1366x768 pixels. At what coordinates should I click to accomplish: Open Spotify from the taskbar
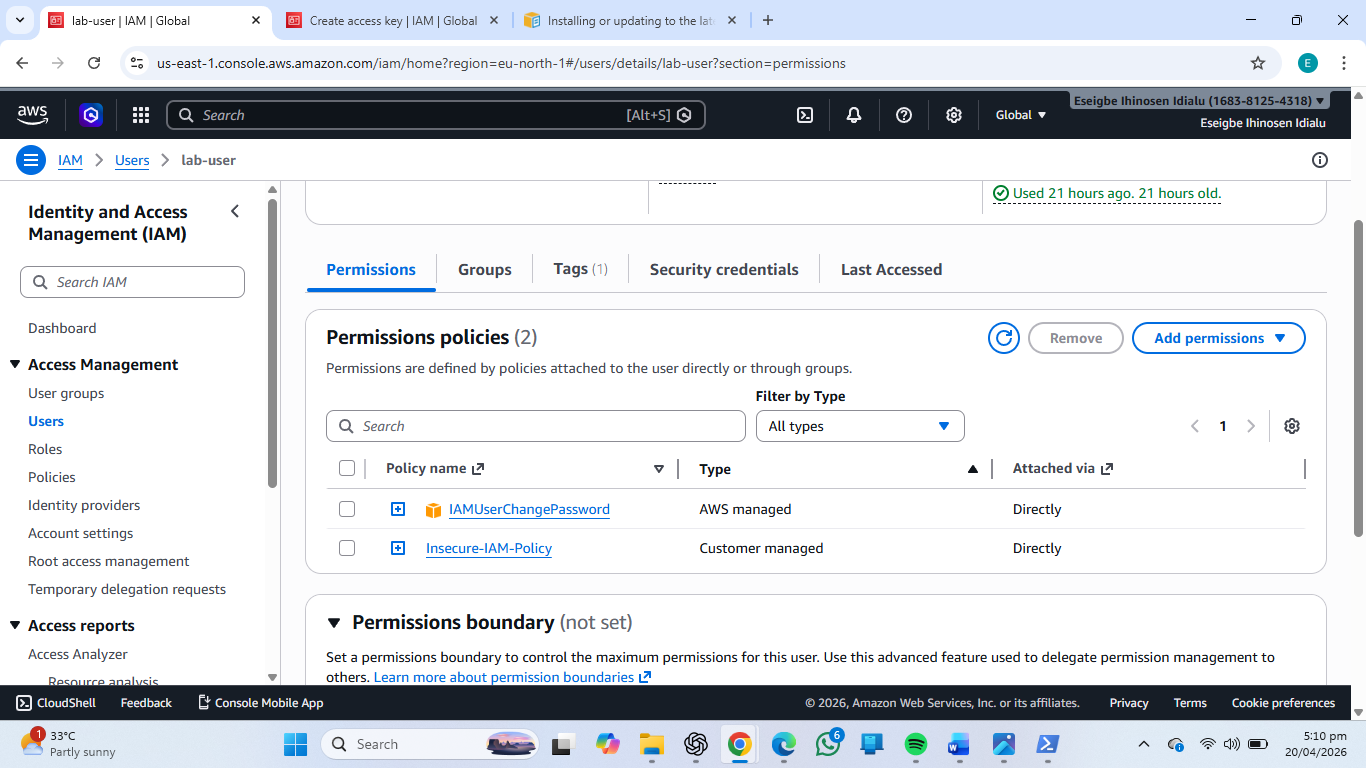[916, 744]
